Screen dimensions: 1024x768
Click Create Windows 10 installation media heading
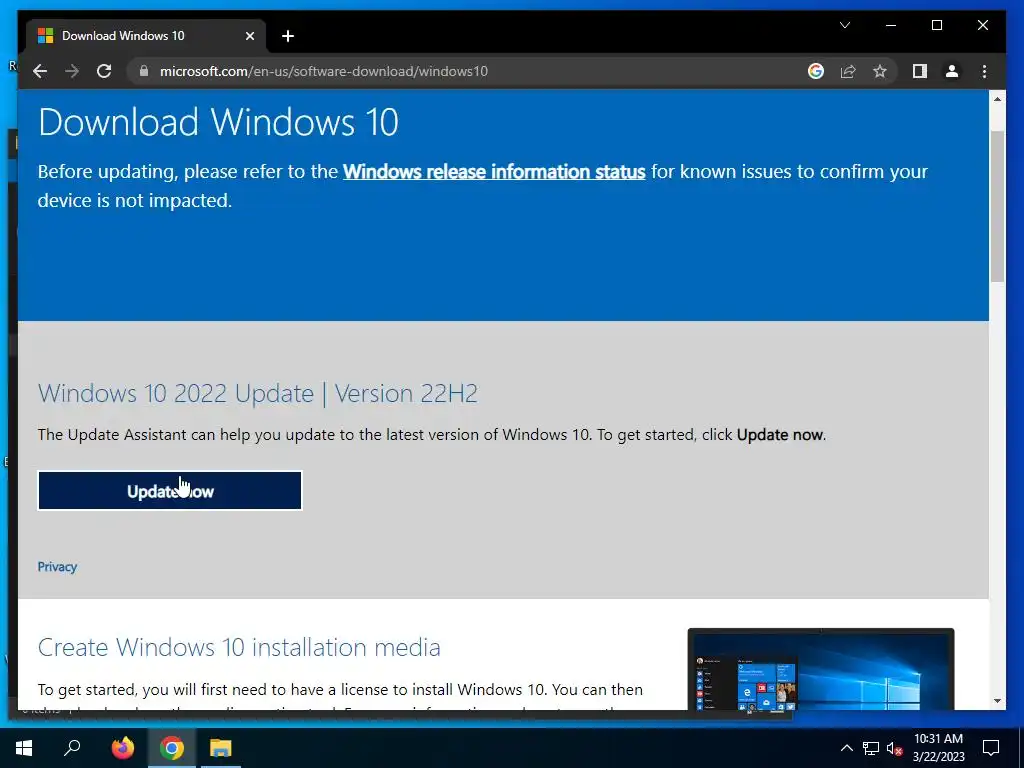(x=239, y=647)
